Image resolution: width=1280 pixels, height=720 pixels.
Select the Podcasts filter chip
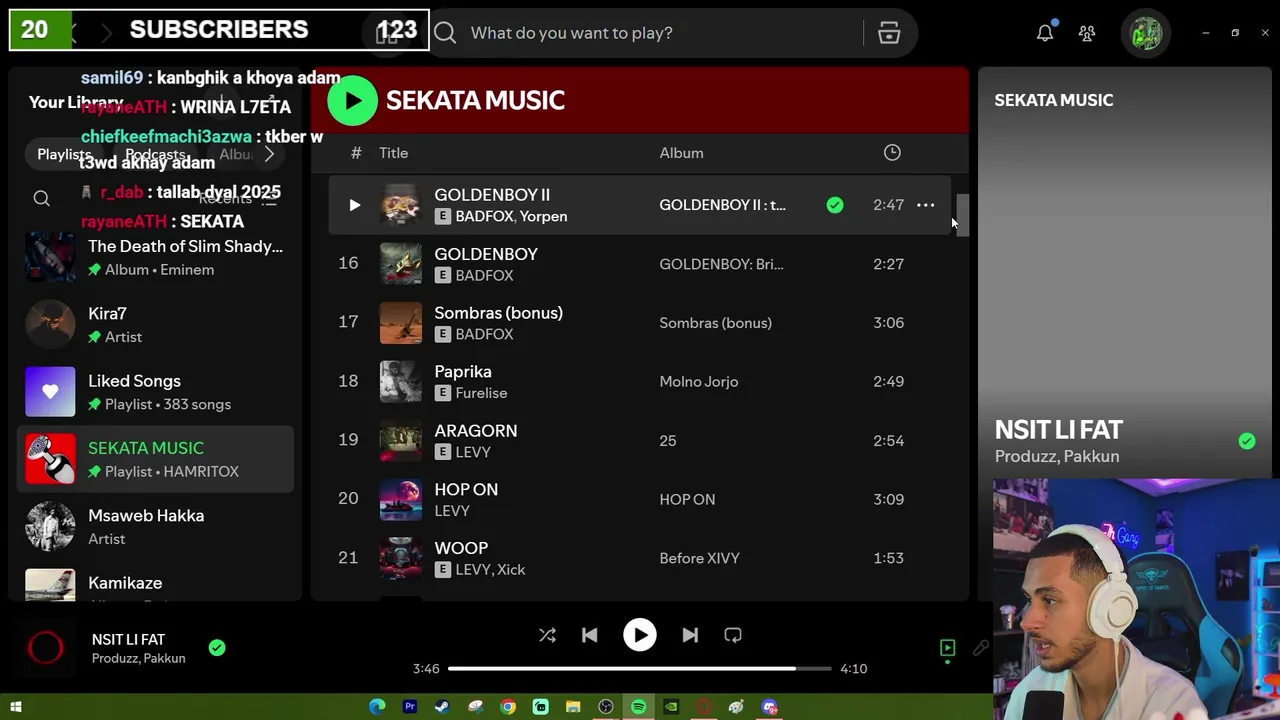tap(154, 154)
